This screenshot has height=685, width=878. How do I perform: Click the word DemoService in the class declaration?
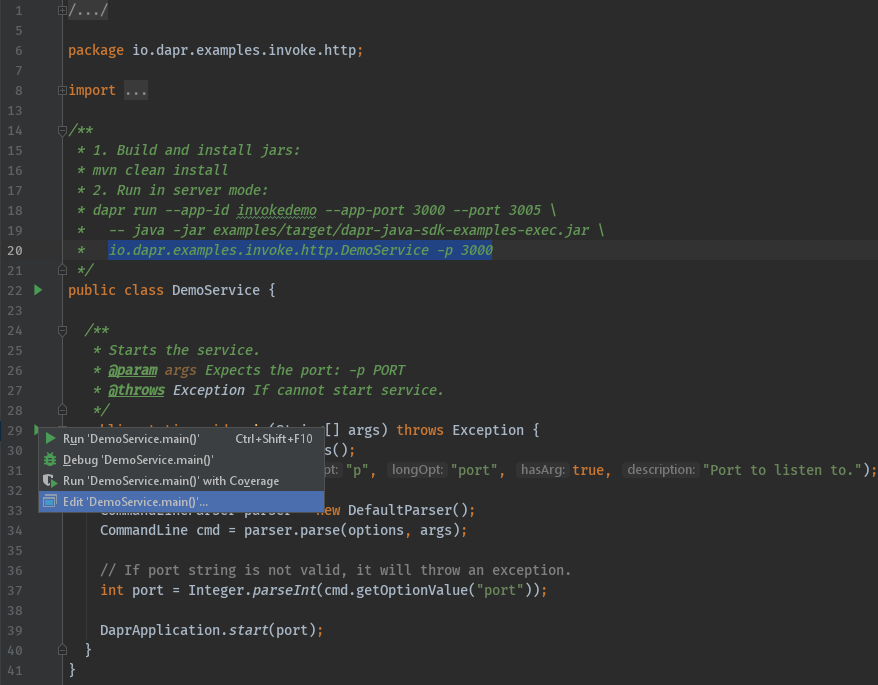coord(216,290)
